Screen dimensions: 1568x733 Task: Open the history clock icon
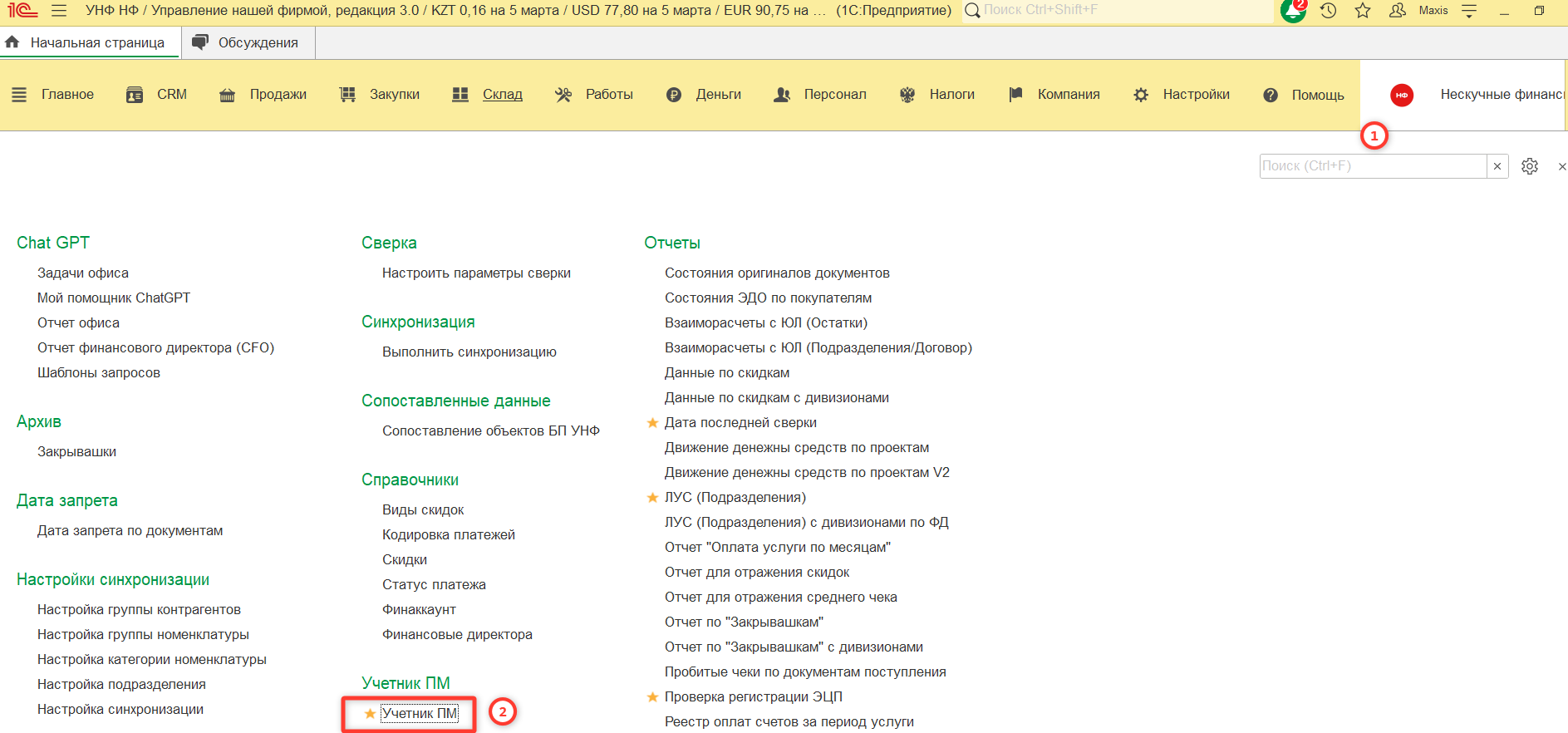tap(1328, 11)
